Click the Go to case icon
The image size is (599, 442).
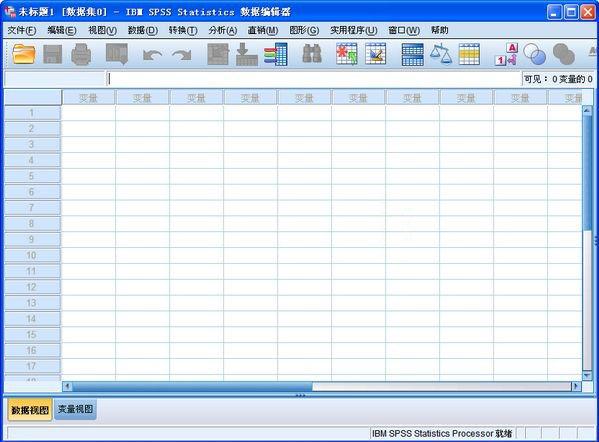point(218,54)
